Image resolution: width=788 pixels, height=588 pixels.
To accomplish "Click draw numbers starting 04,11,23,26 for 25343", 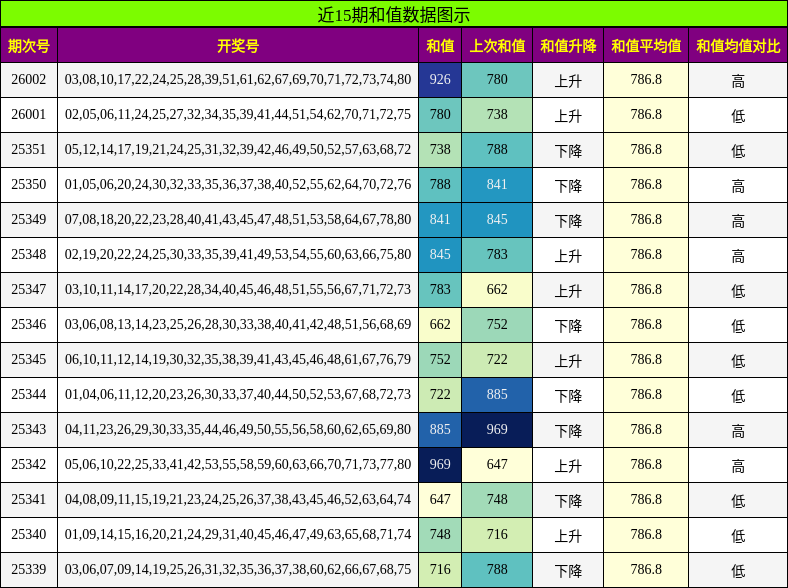I will pos(238,430).
